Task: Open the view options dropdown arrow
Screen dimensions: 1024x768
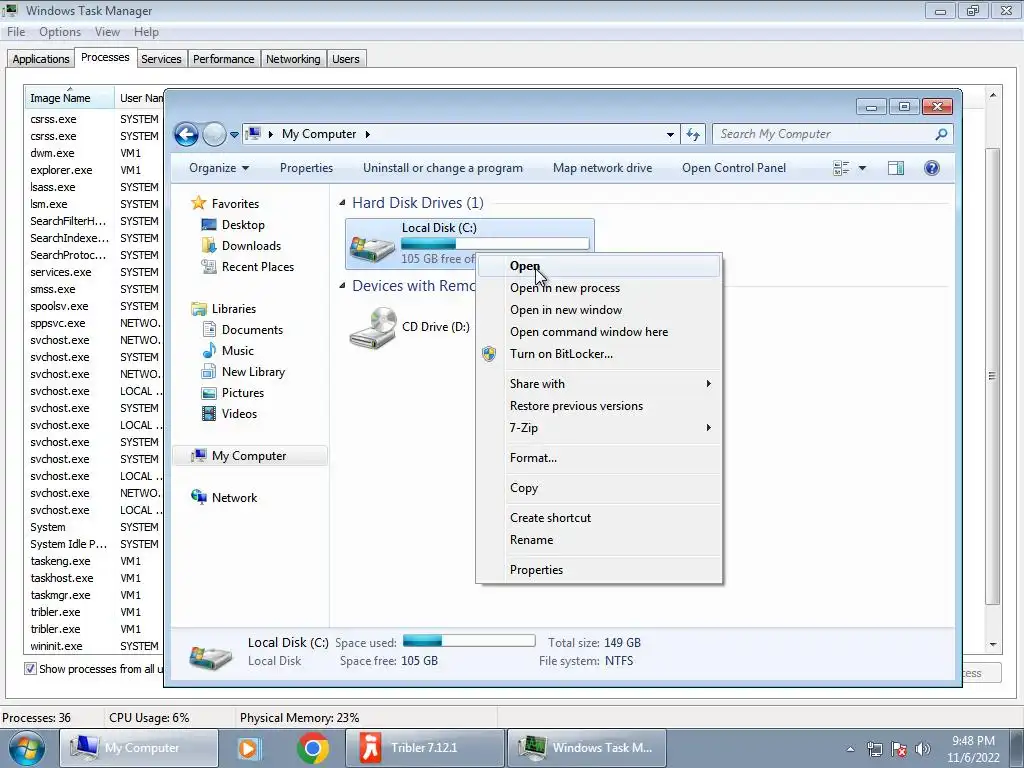Action: (862, 168)
